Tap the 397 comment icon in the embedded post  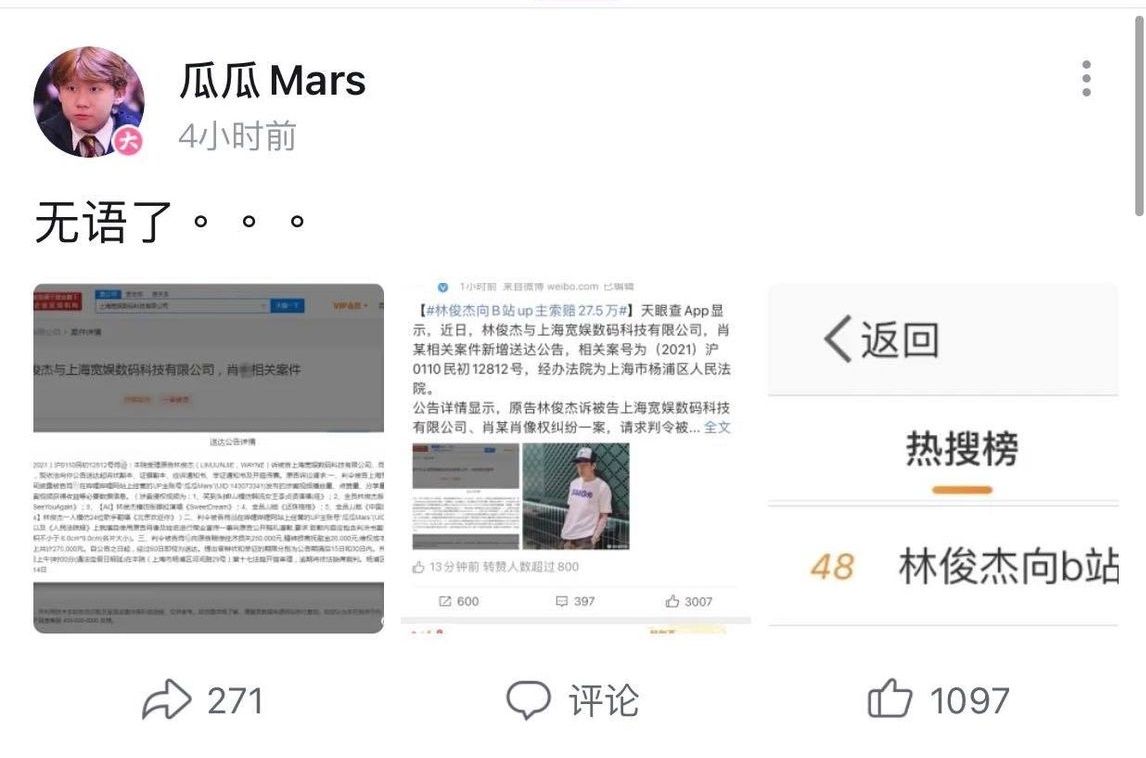(561, 601)
